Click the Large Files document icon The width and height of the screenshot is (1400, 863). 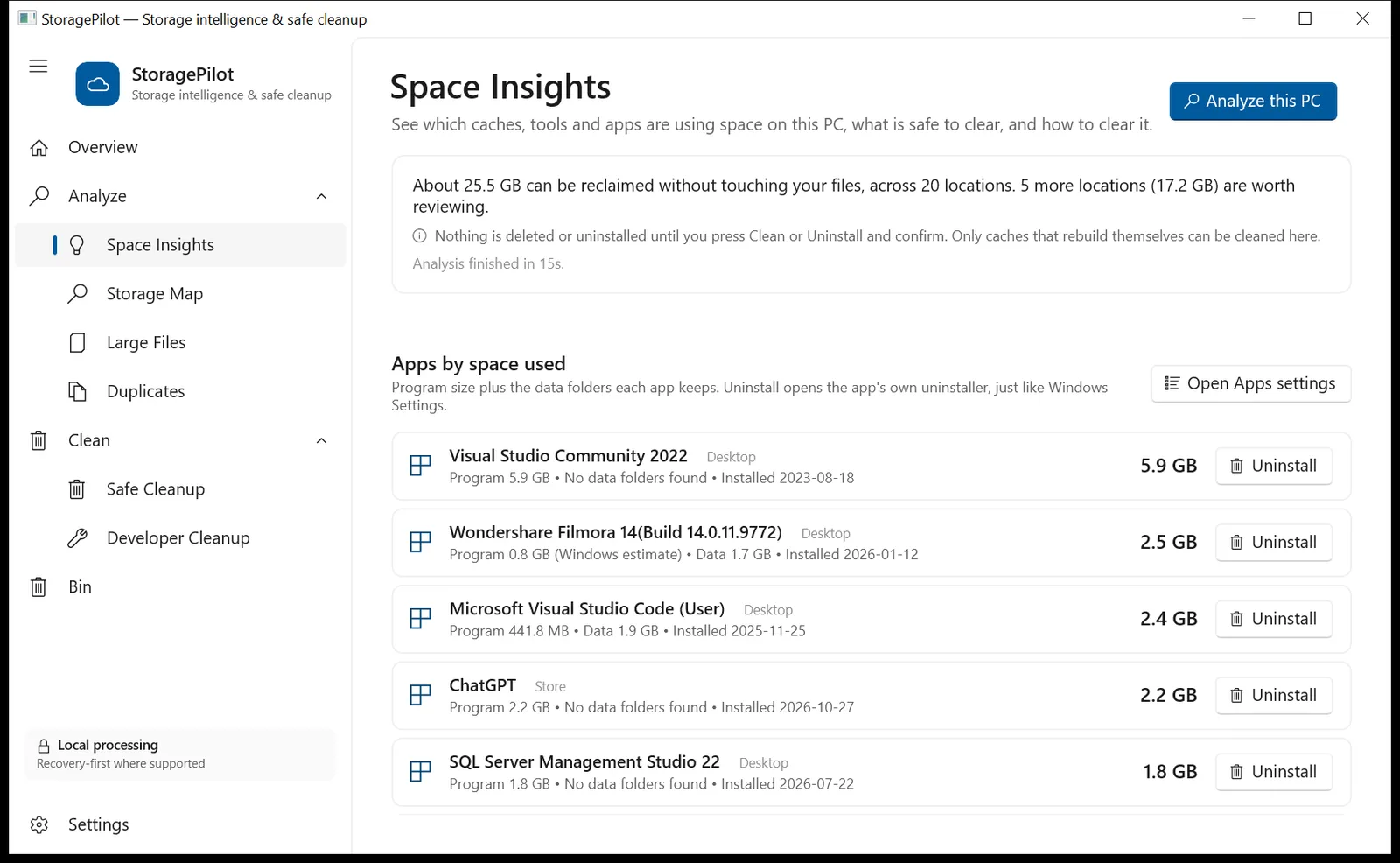(78, 343)
